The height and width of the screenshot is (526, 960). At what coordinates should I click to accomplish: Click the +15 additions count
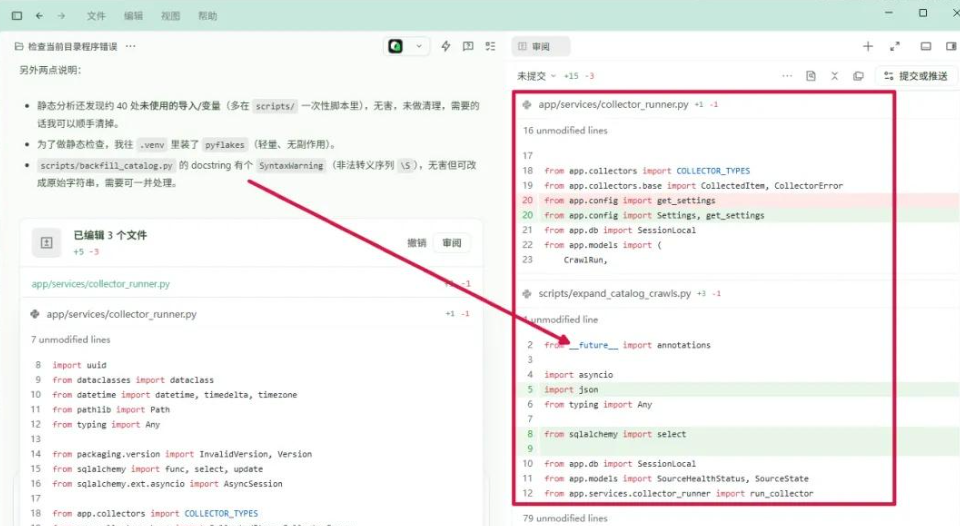571,76
